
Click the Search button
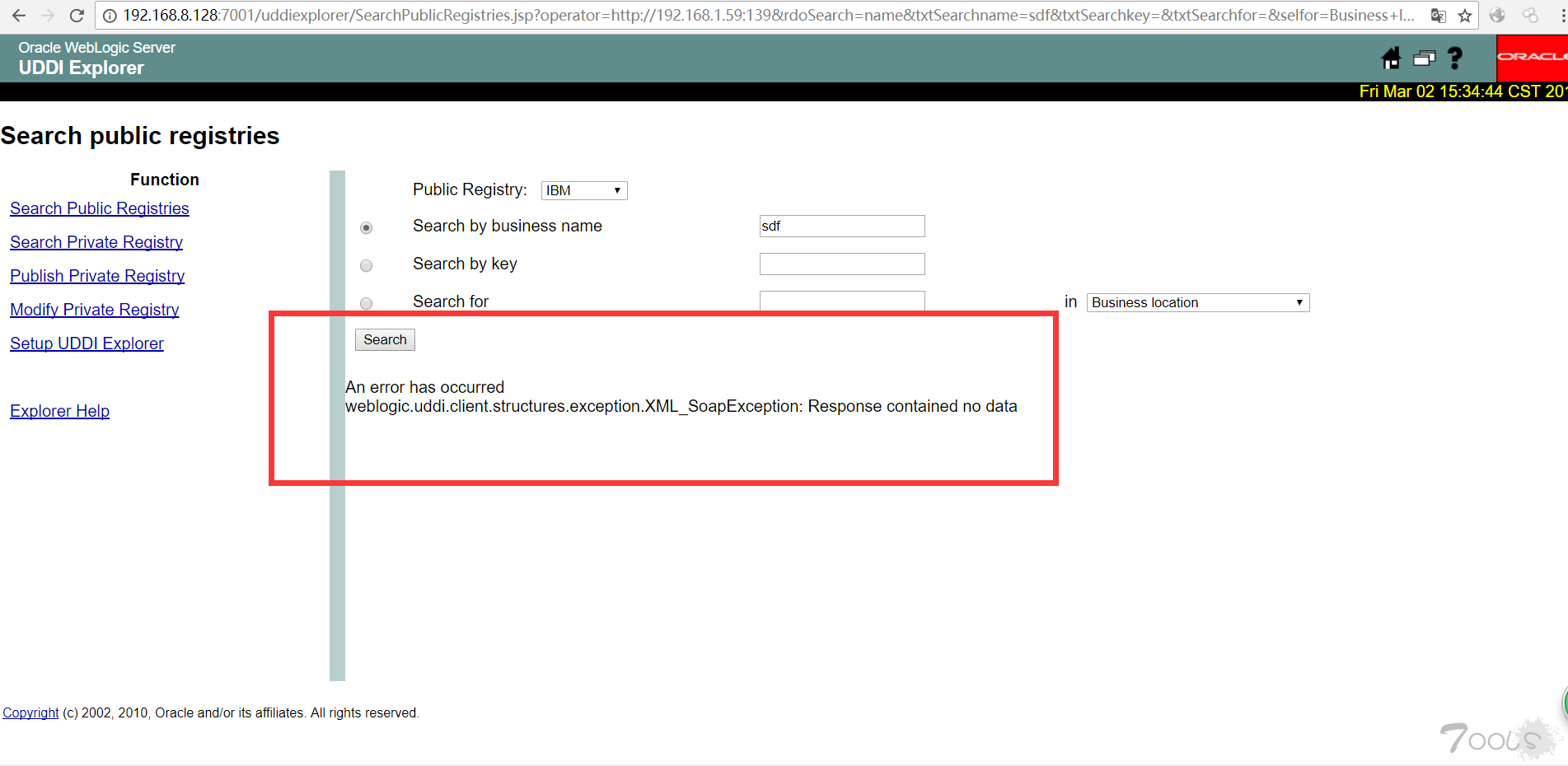385,339
